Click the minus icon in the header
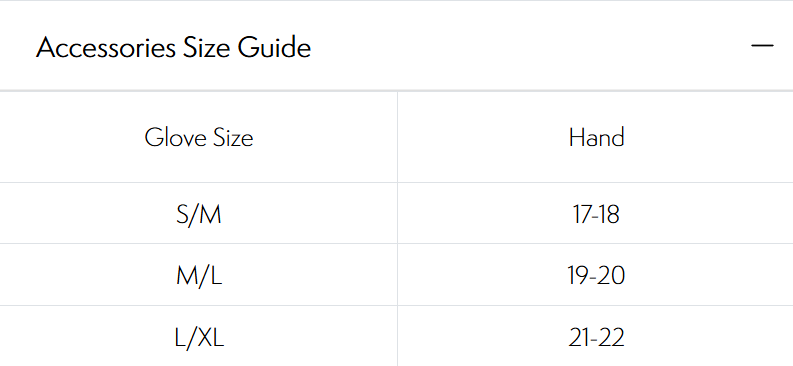The height and width of the screenshot is (366, 793). point(762,46)
